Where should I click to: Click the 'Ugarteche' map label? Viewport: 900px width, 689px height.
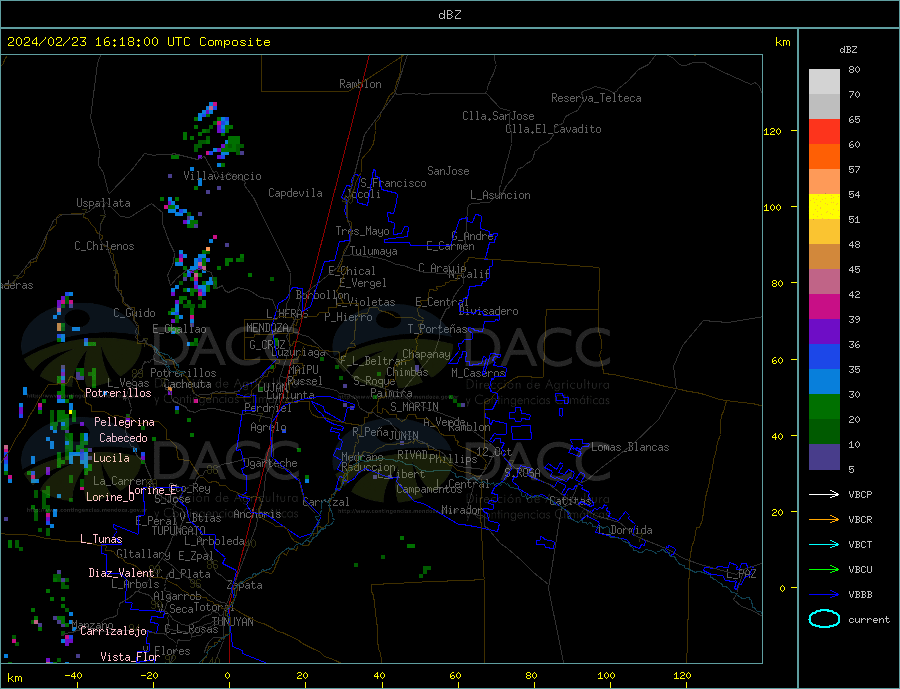(x=271, y=463)
